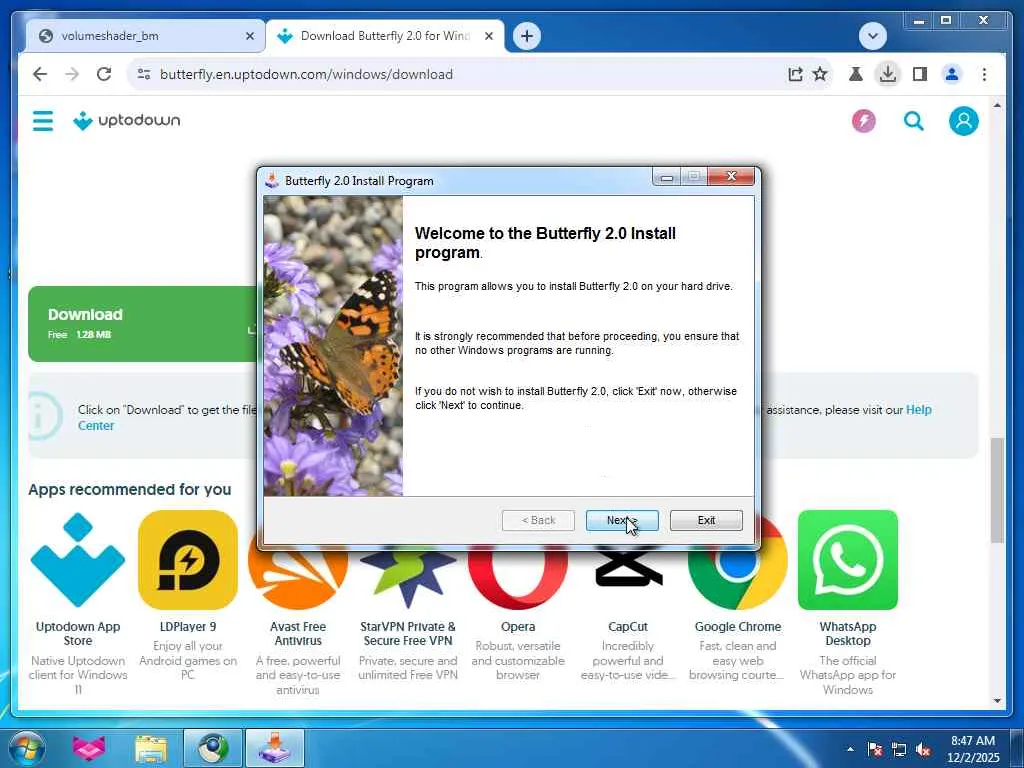Open Uptodown App Store app icon

(78, 560)
